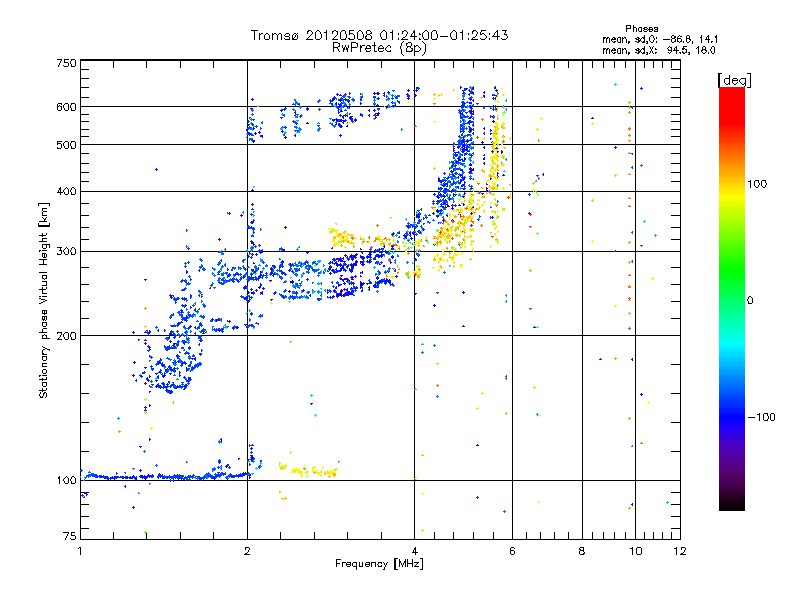
Task: Click x-axis tick label '2'
Action: coord(247,551)
